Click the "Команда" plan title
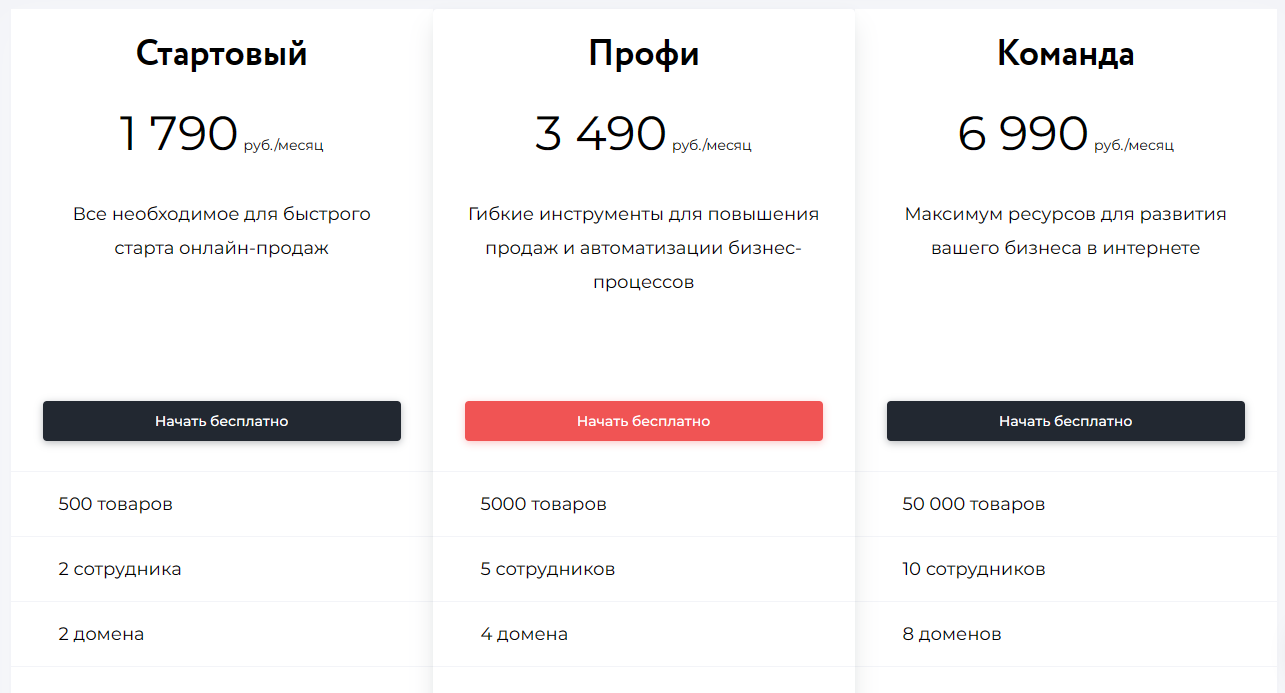 (1065, 54)
